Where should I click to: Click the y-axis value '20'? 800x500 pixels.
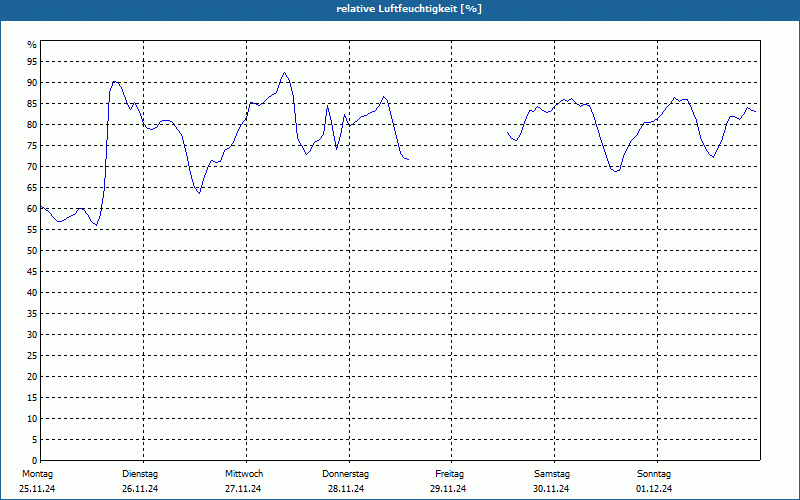coord(32,377)
